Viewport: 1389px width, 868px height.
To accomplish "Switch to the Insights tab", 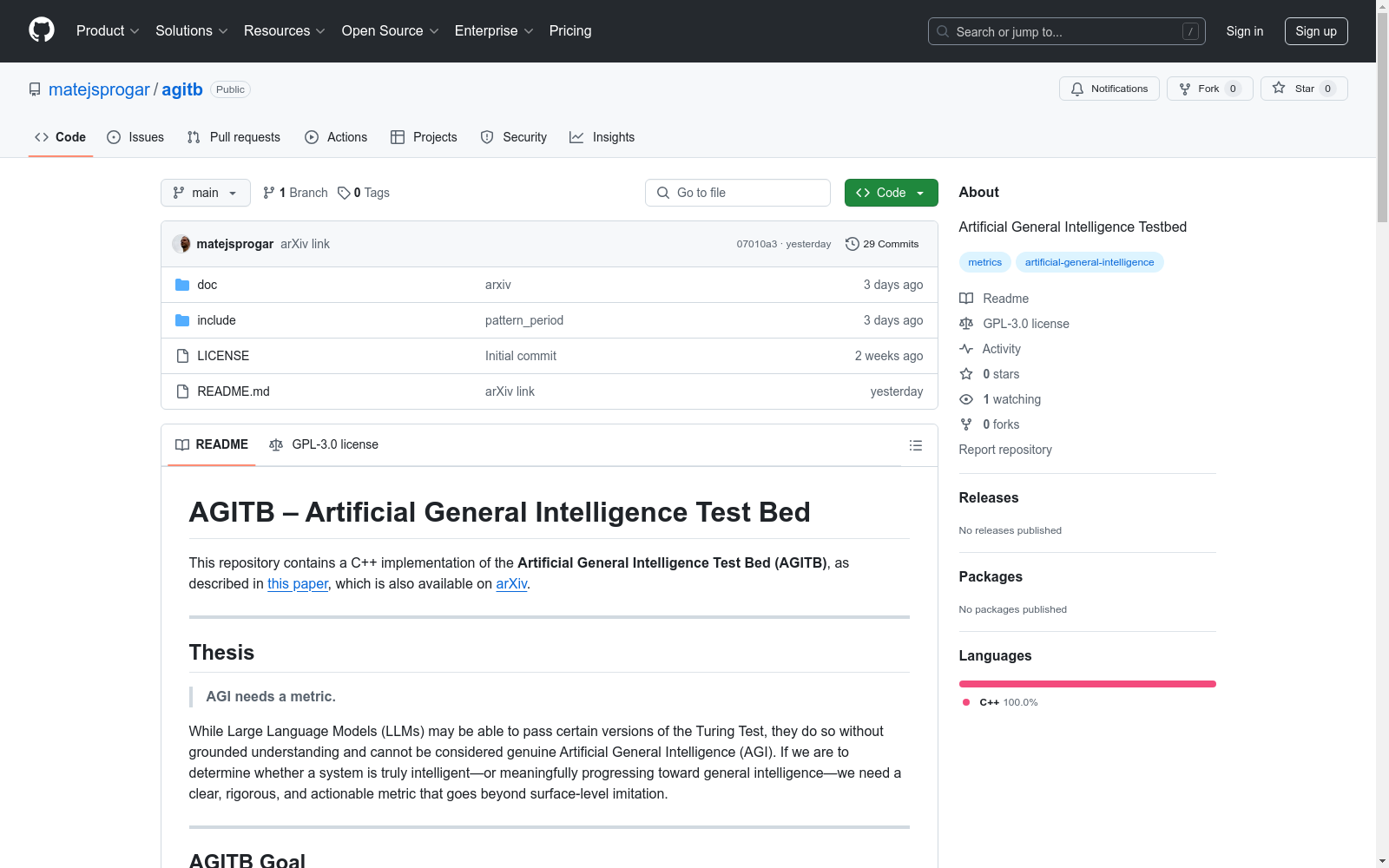I will pyautogui.click(x=602, y=137).
